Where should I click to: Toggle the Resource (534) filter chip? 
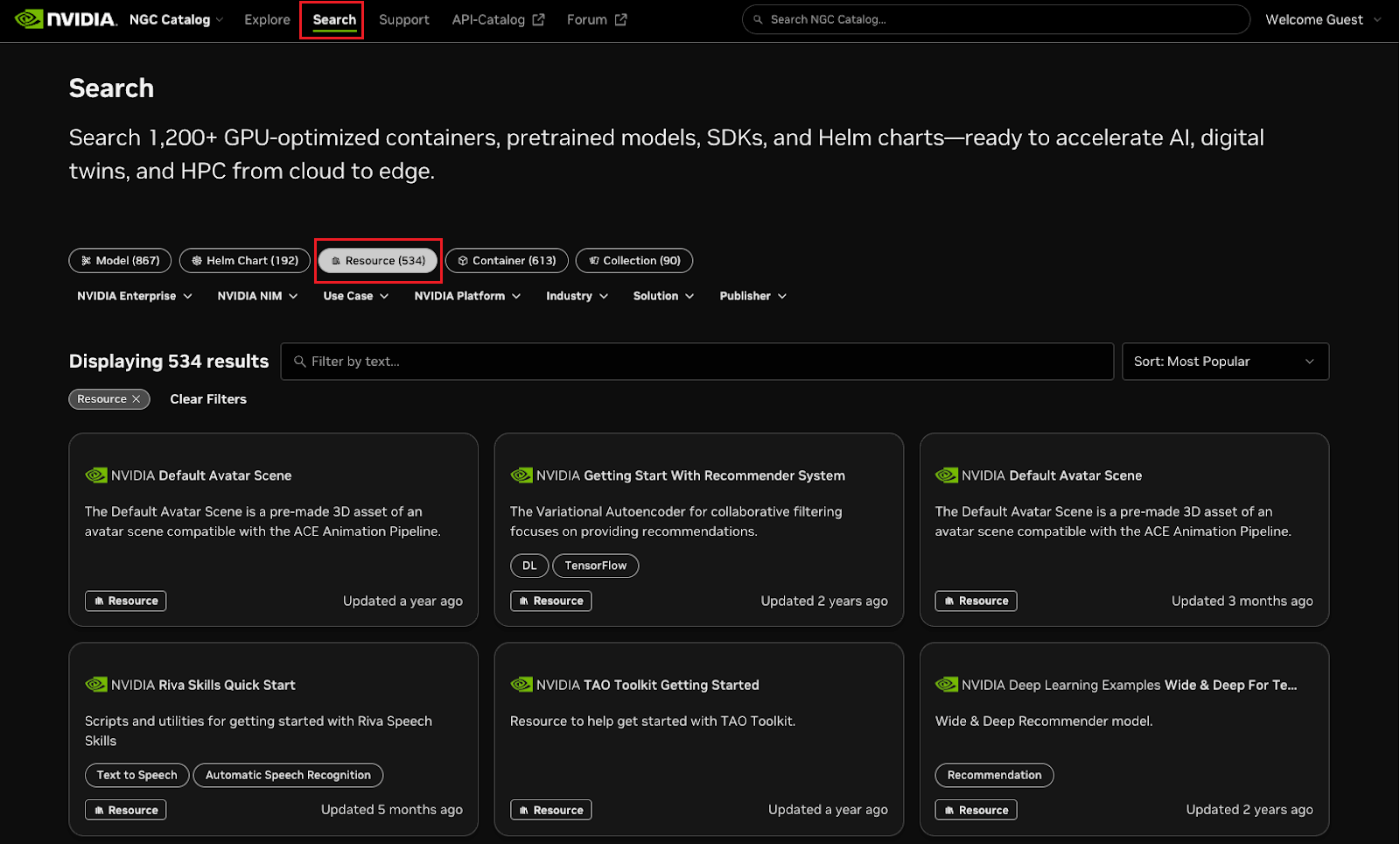click(378, 260)
